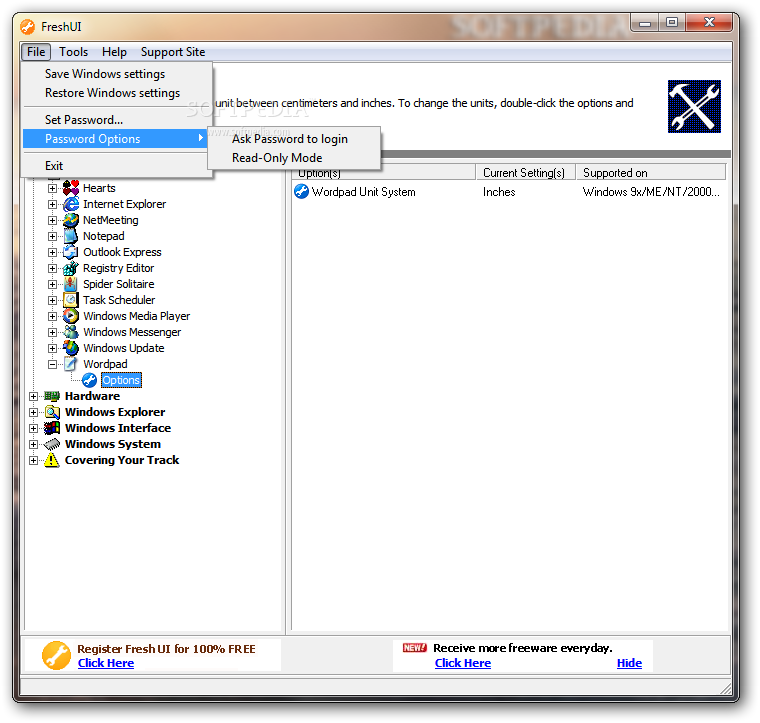This screenshot has height=723, width=760.
Task: Expand the Windows Explorer category
Action: coord(33,412)
